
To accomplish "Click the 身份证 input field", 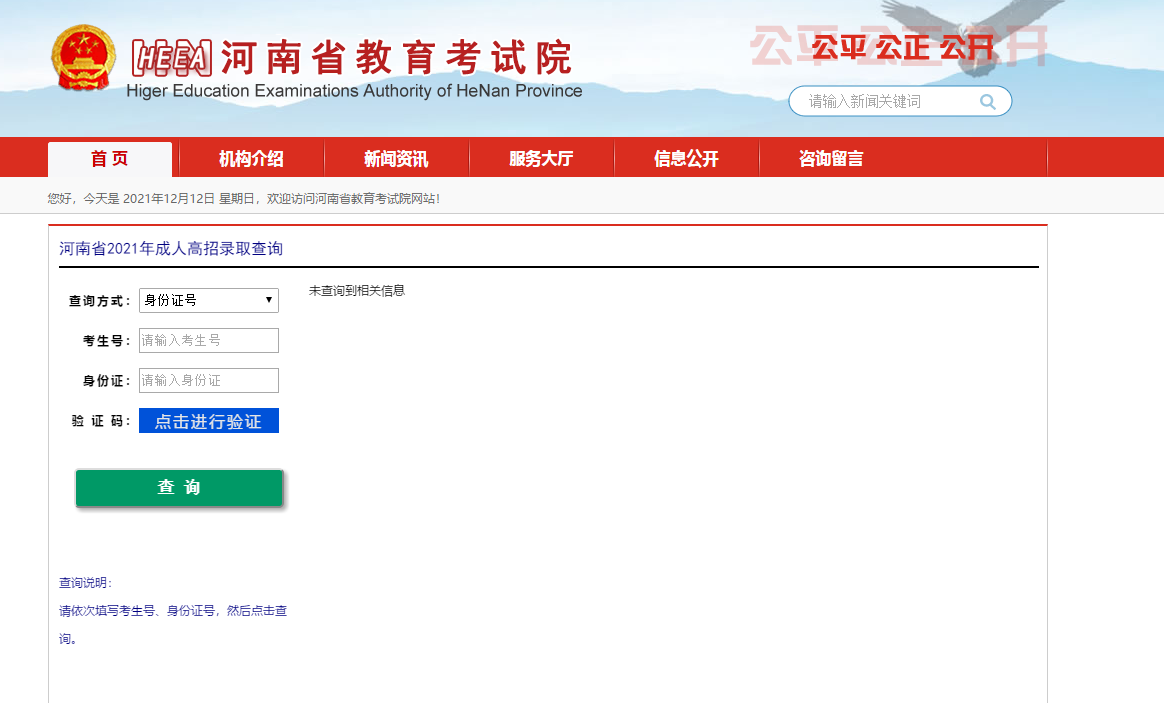I will tap(208, 380).
